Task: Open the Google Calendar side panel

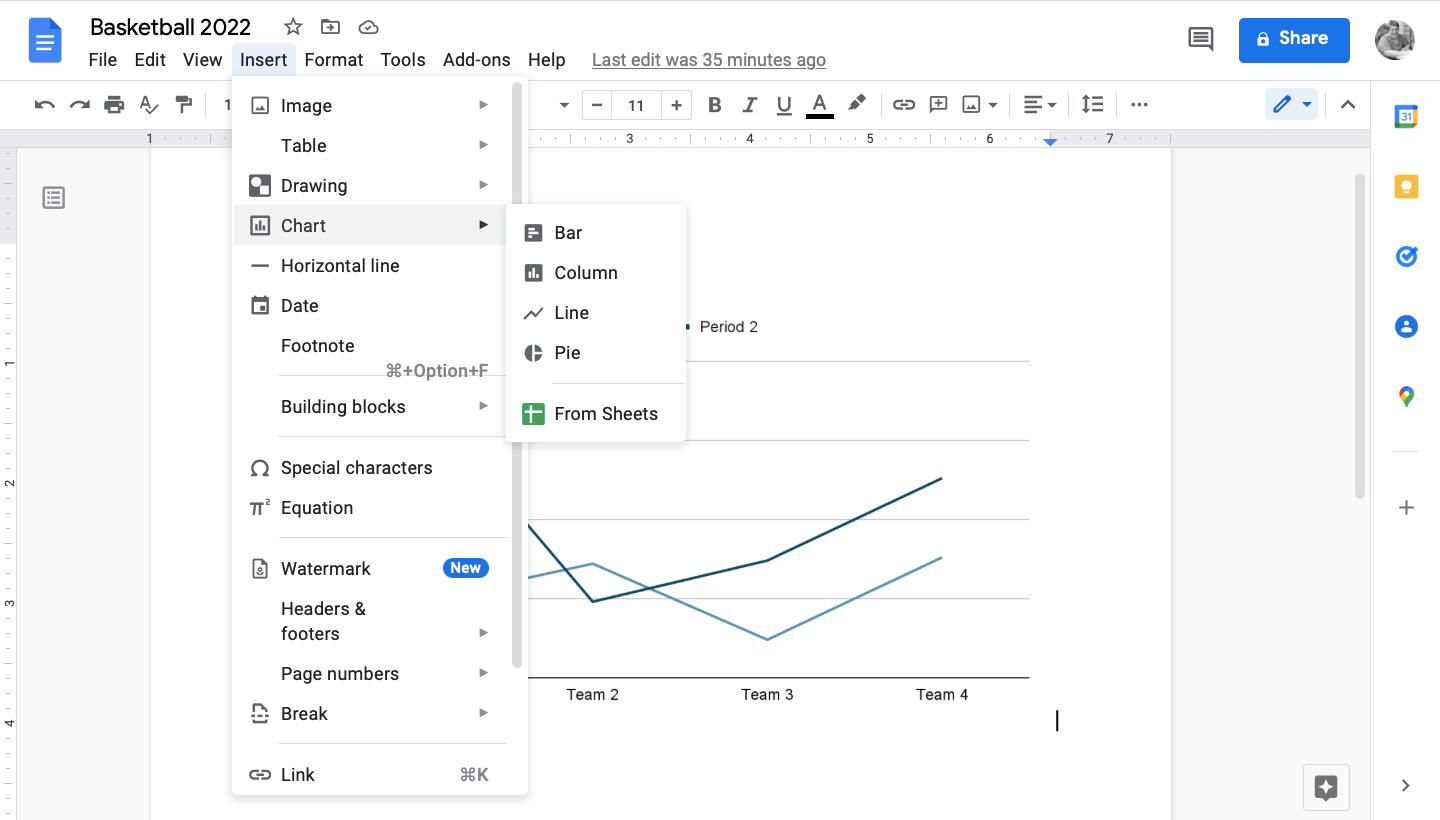Action: click(1406, 116)
